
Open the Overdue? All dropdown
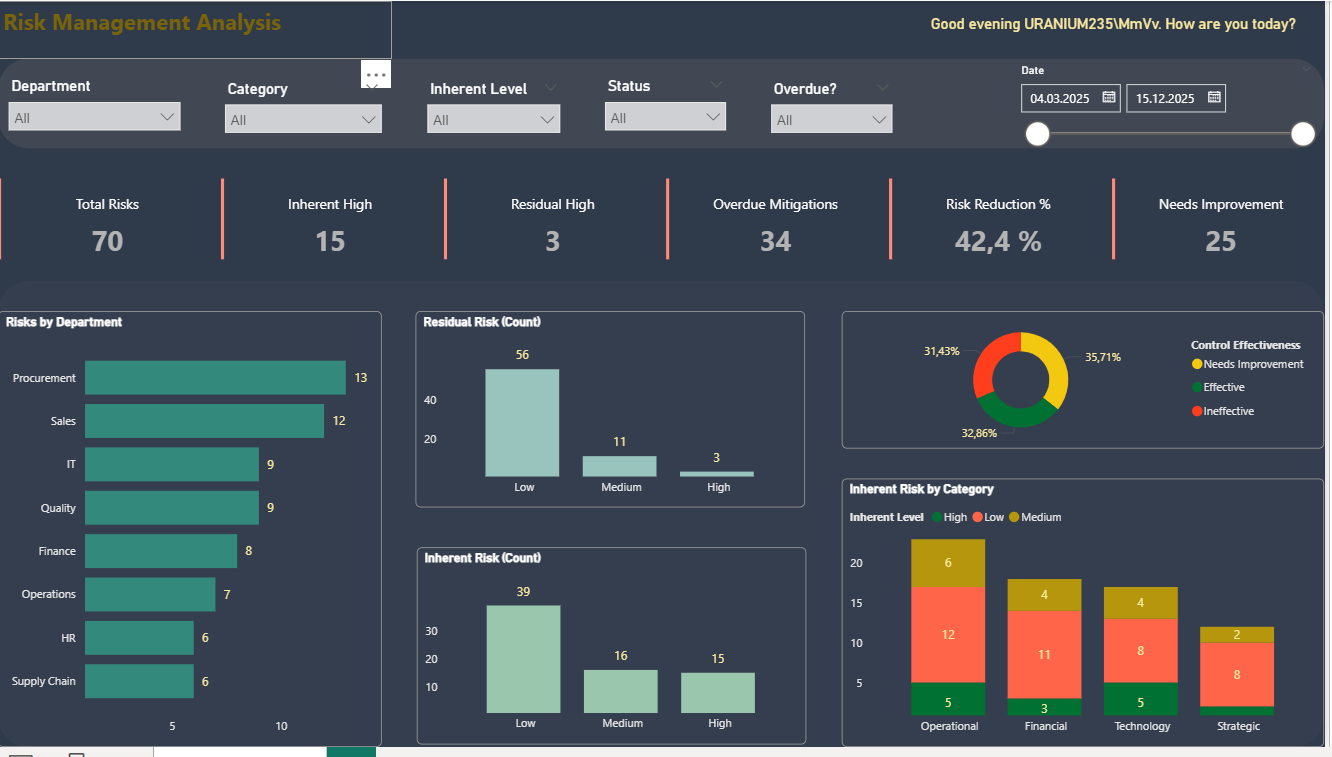(831, 119)
